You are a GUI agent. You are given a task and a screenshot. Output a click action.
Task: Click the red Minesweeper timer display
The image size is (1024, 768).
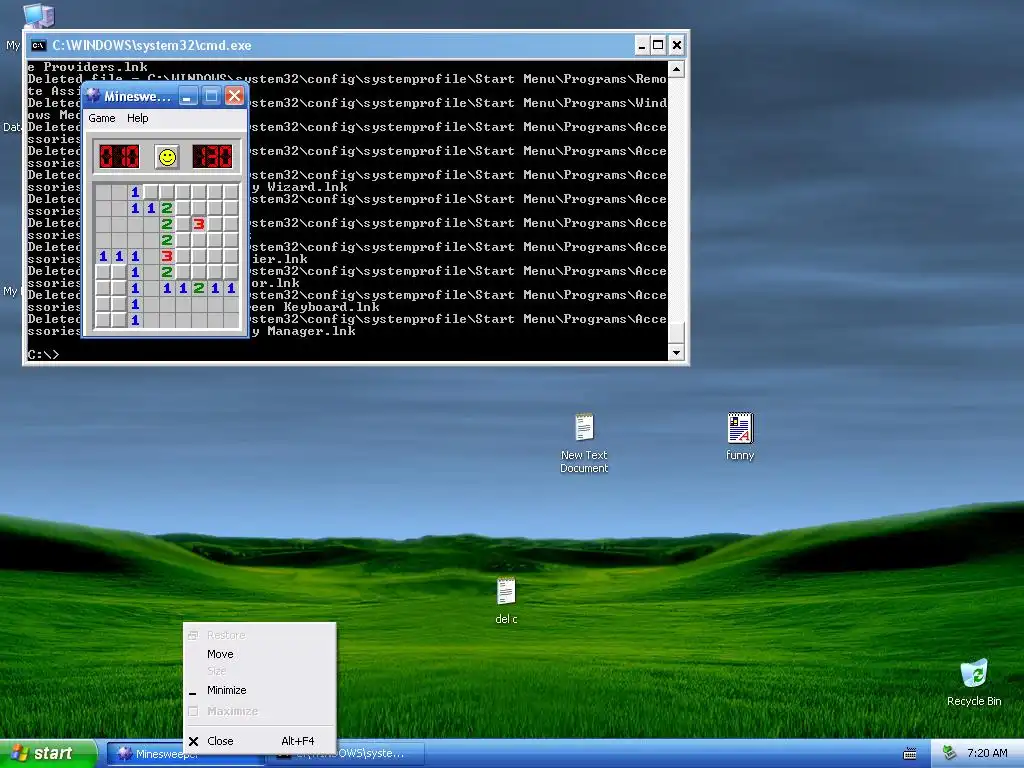pos(212,157)
